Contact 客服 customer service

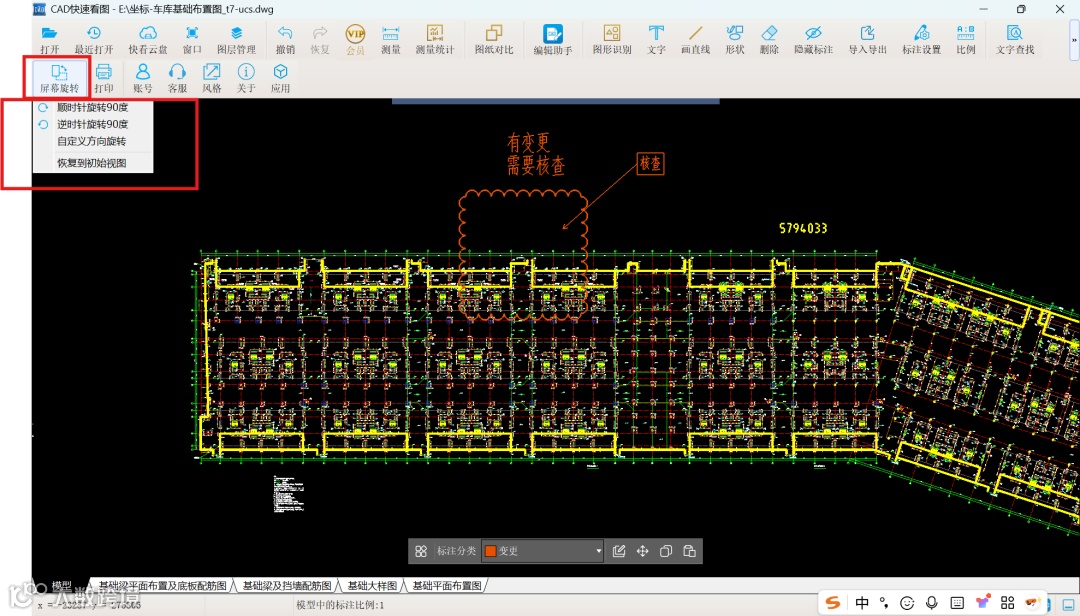click(178, 78)
